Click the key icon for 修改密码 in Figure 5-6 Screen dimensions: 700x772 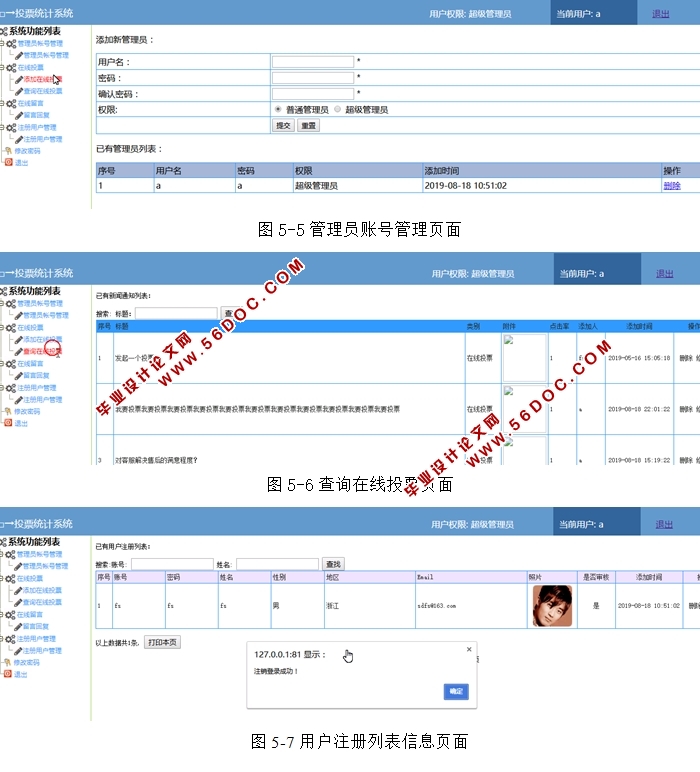8,411
